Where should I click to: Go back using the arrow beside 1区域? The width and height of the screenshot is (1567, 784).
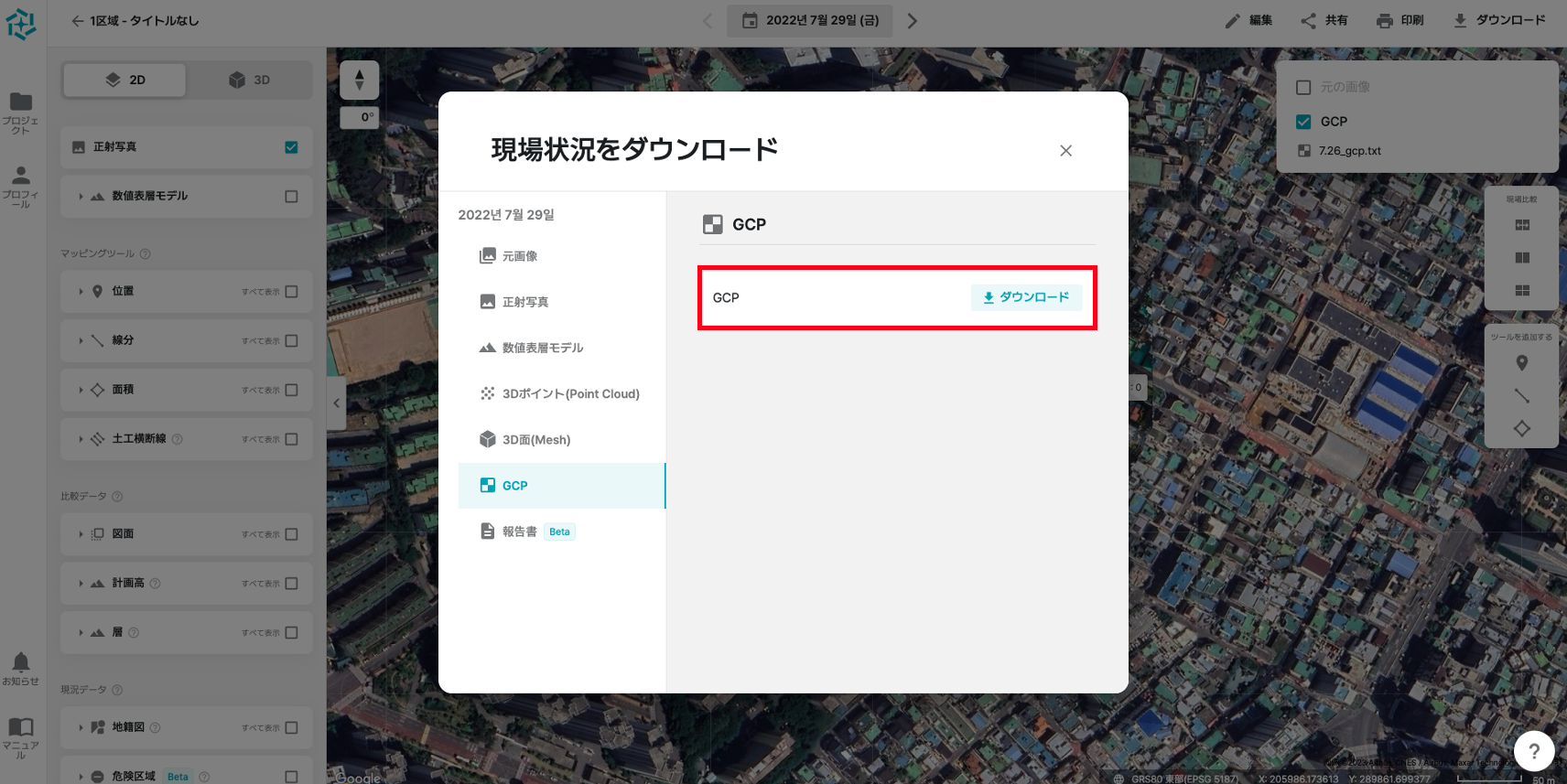tap(78, 21)
